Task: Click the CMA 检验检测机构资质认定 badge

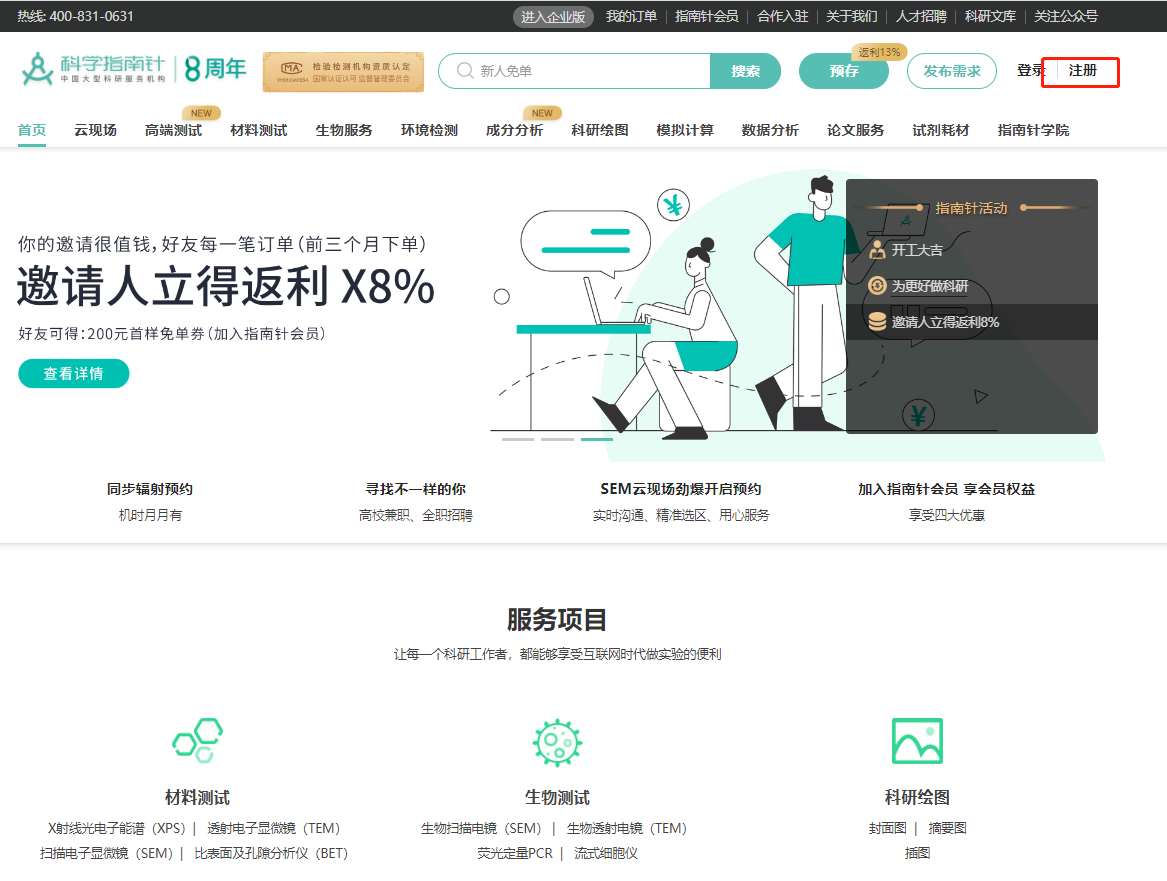Action: [342, 71]
